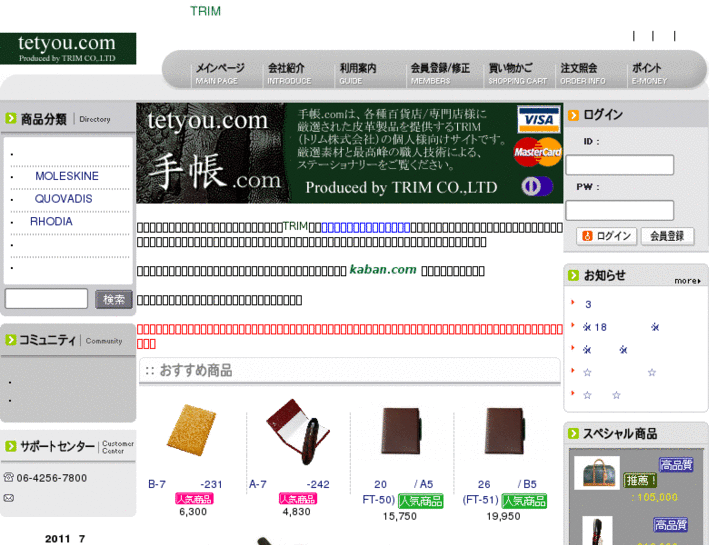Click the 105,000 price in special products
The width and height of the screenshot is (727, 545).
point(657,497)
